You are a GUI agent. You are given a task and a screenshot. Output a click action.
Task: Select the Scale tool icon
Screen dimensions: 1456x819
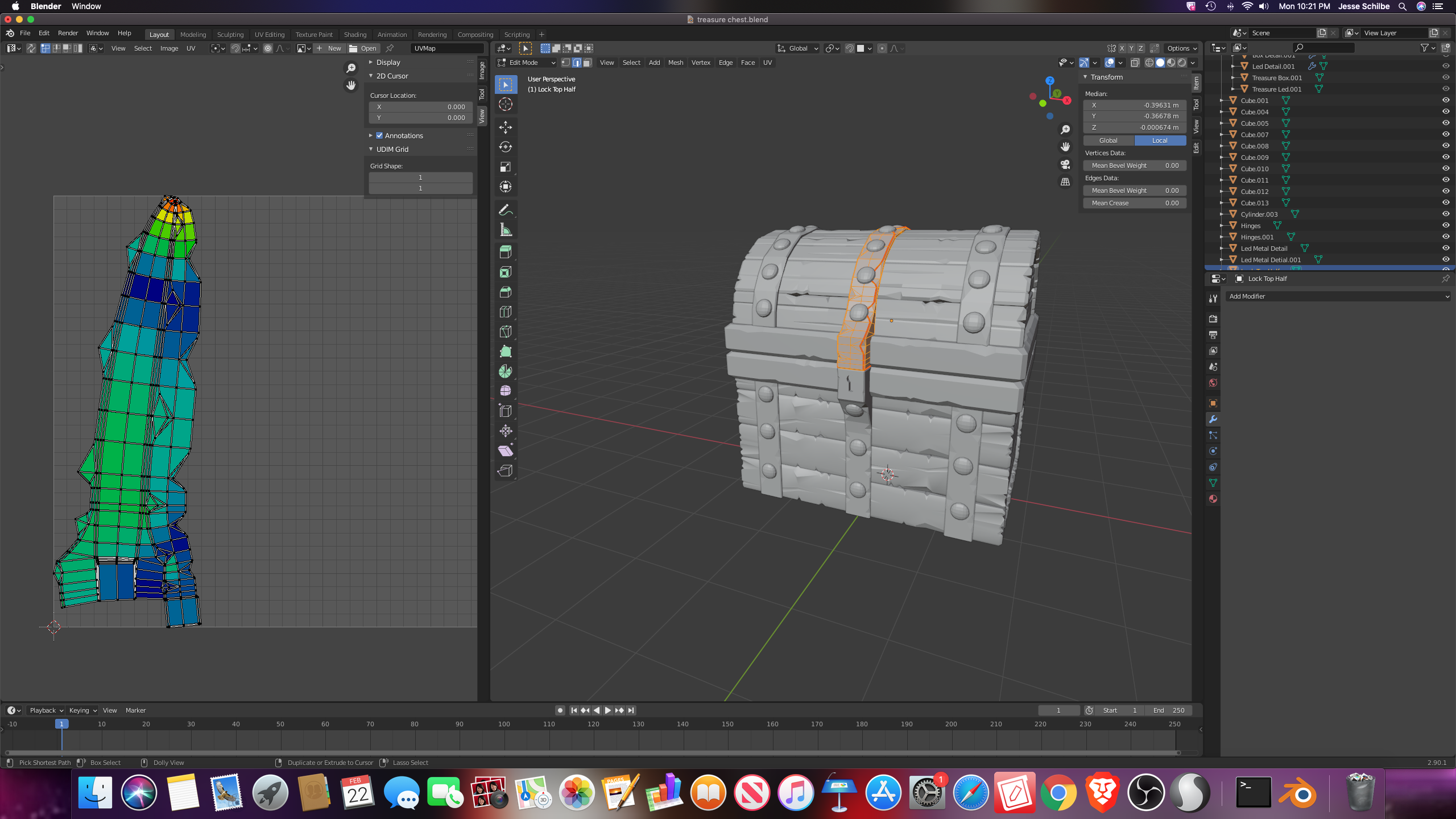click(x=505, y=167)
